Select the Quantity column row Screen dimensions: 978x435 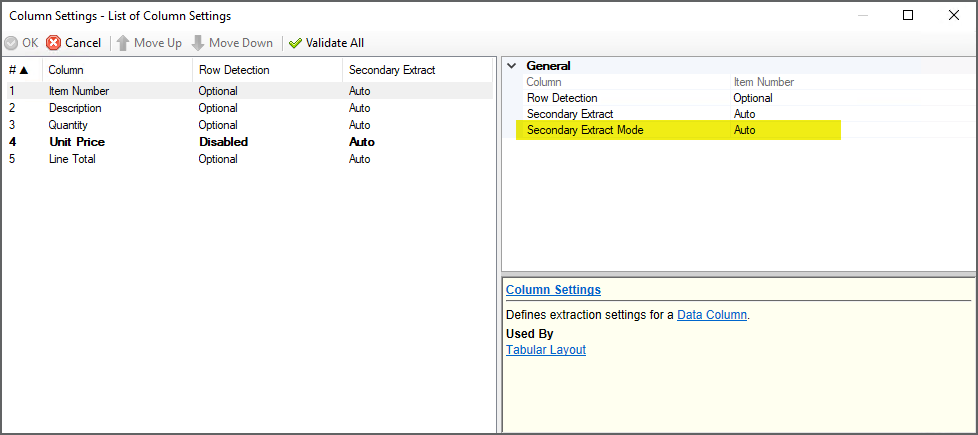pyautogui.click(x=69, y=125)
